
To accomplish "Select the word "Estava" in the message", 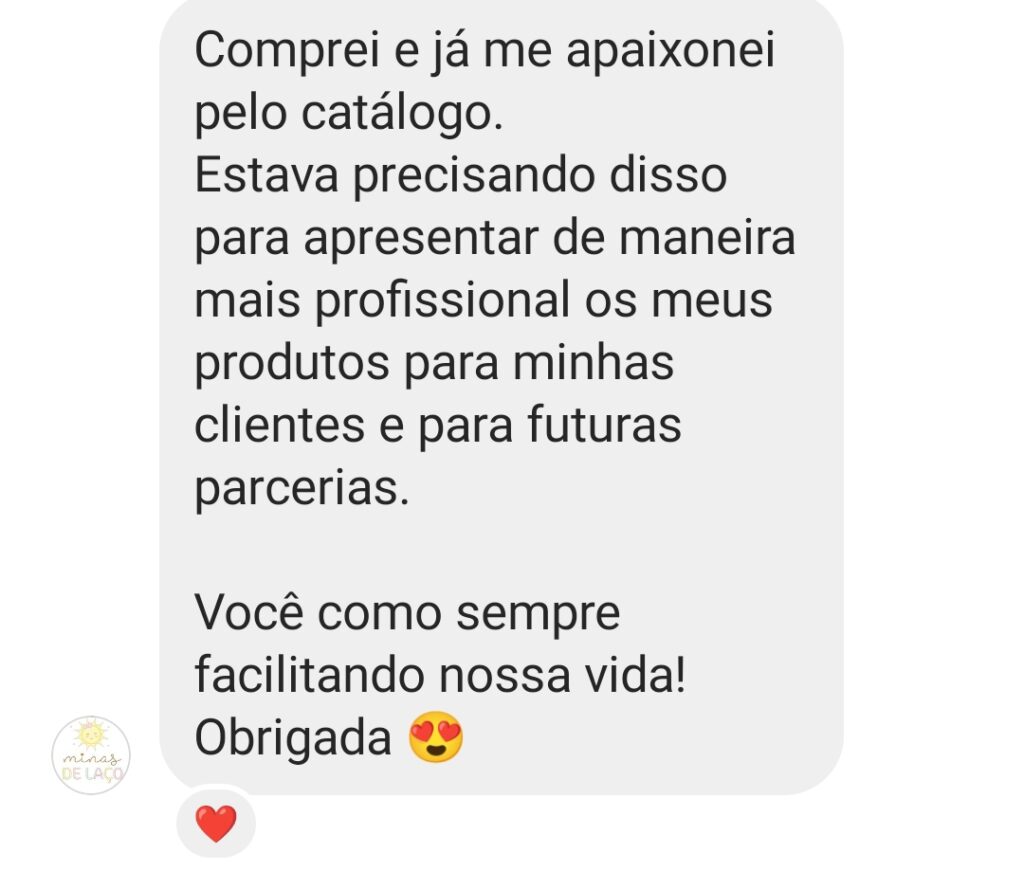I will tap(266, 175).
